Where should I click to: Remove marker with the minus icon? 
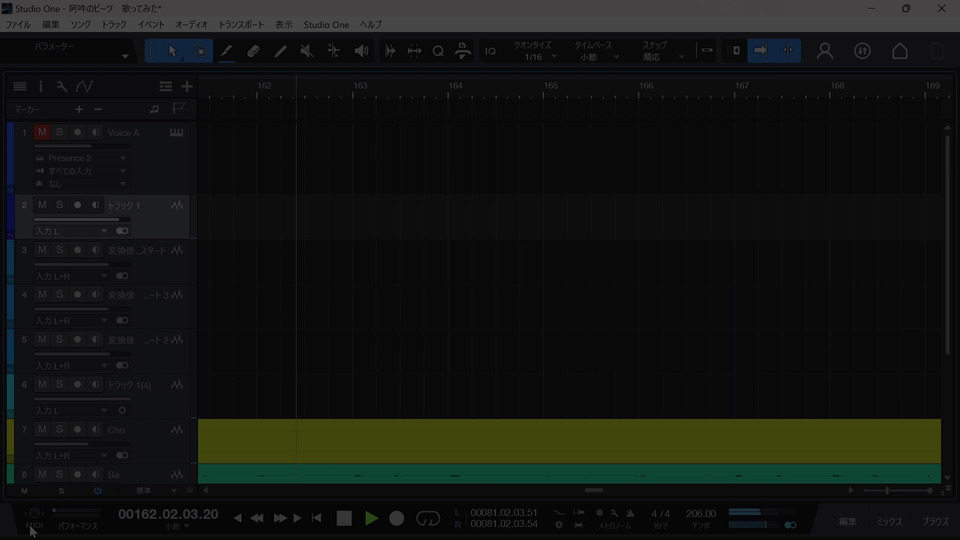point(98,109)
